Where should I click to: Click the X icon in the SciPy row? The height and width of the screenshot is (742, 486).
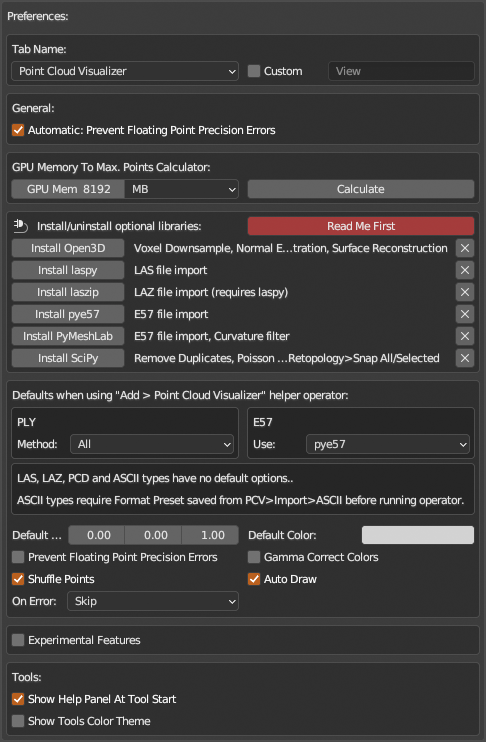[x=465, y=358]
